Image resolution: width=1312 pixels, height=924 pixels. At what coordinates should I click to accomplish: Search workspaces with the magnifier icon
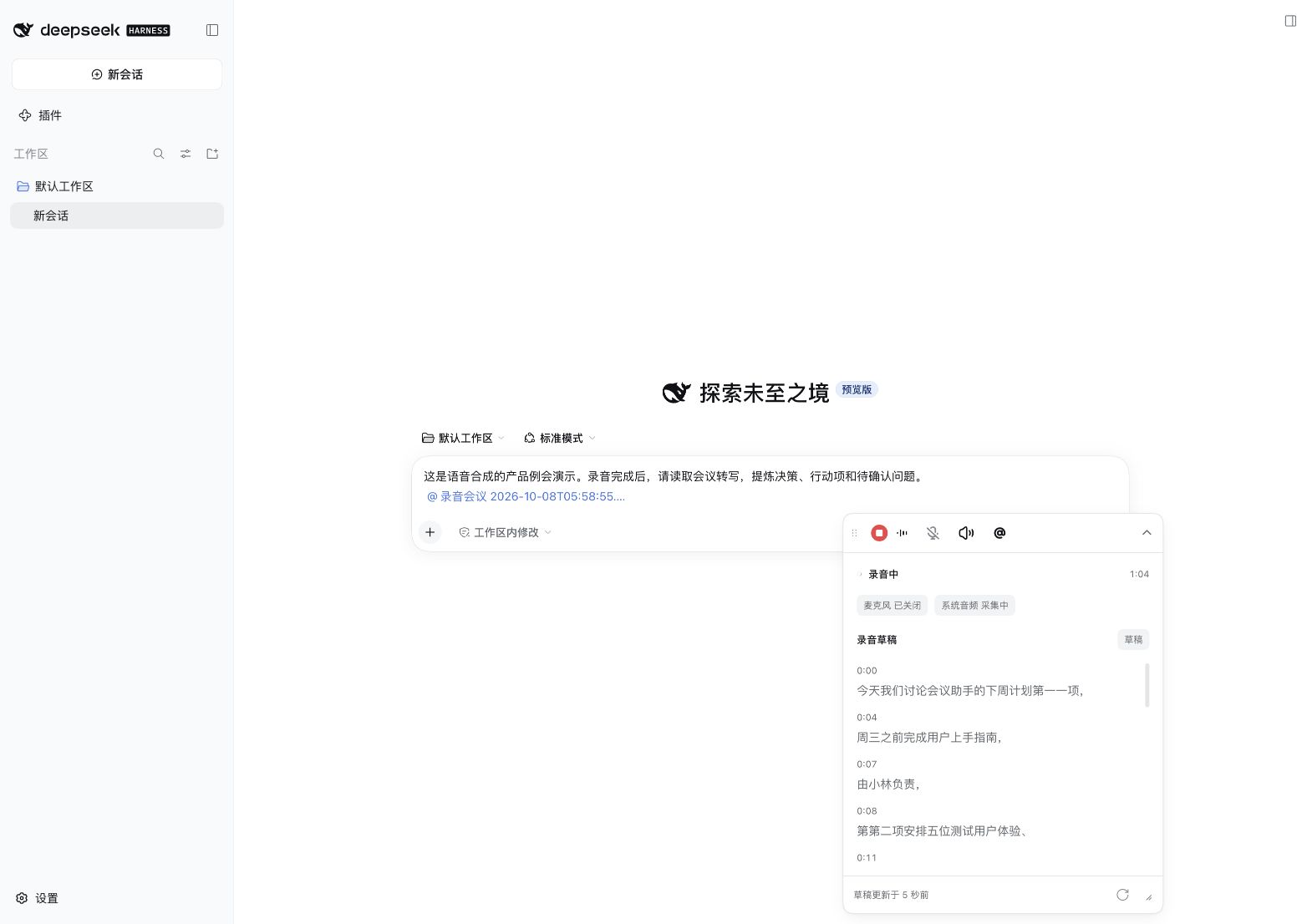[x=159, y=154]
